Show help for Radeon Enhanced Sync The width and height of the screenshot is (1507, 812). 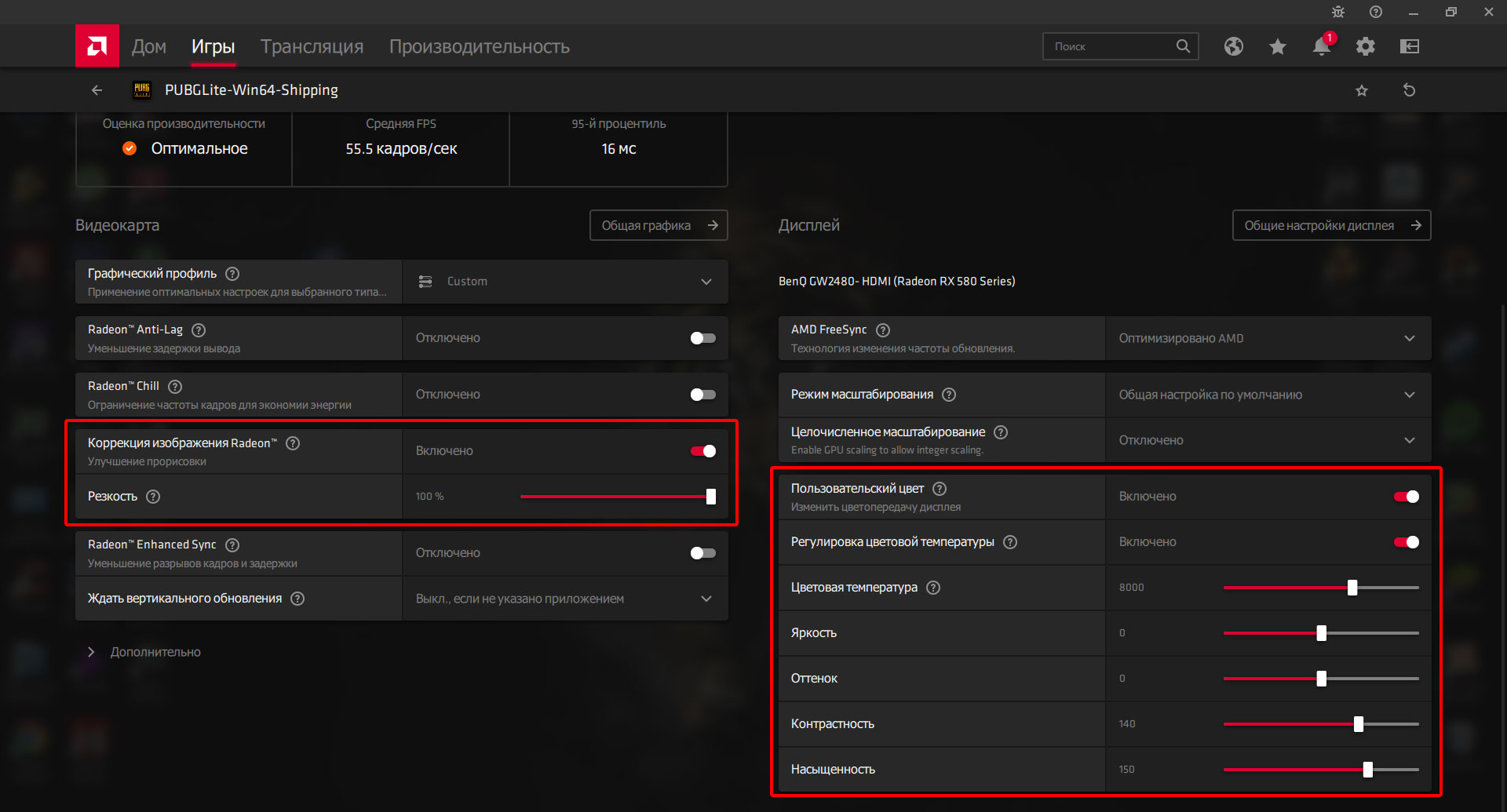tap(232, 545)
